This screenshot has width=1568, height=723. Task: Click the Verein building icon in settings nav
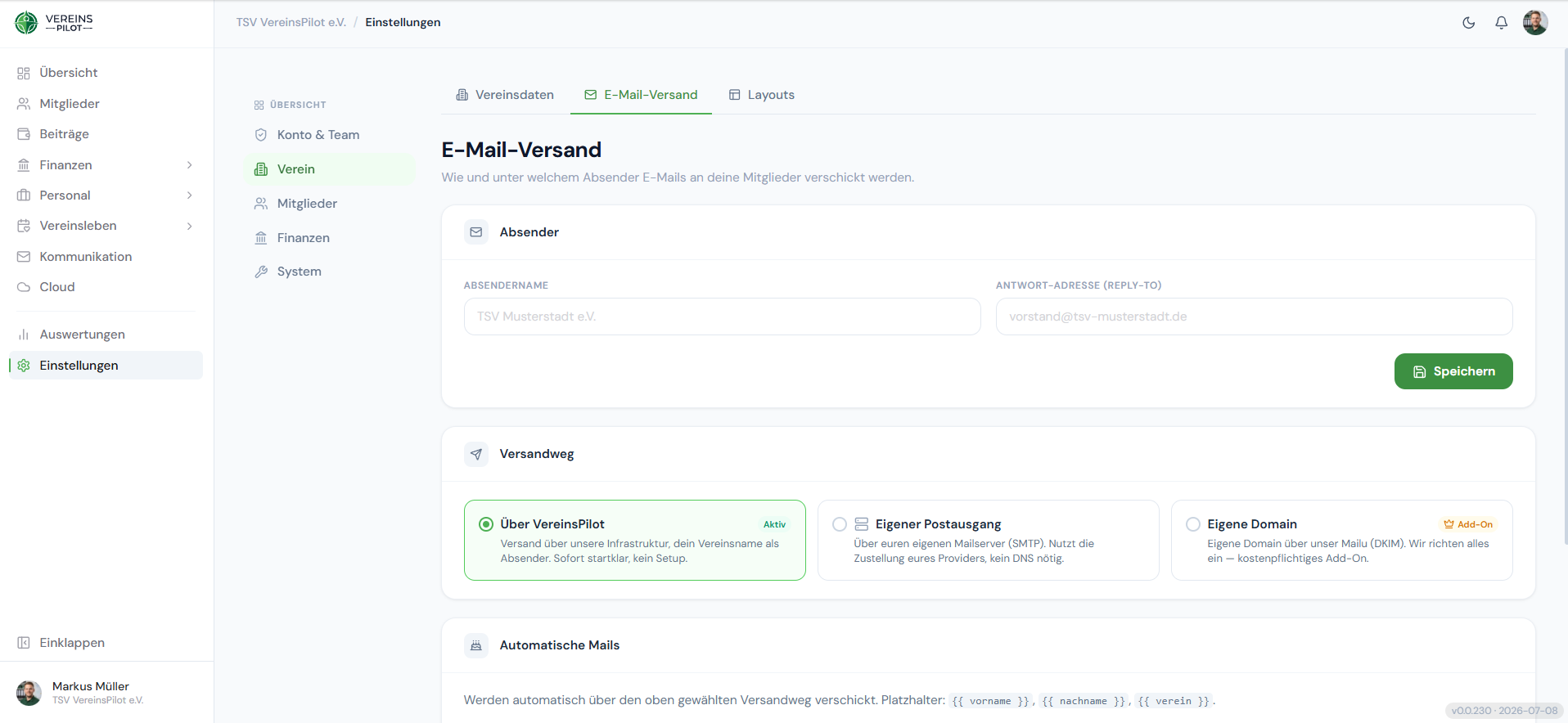click(x=261, y=169)
